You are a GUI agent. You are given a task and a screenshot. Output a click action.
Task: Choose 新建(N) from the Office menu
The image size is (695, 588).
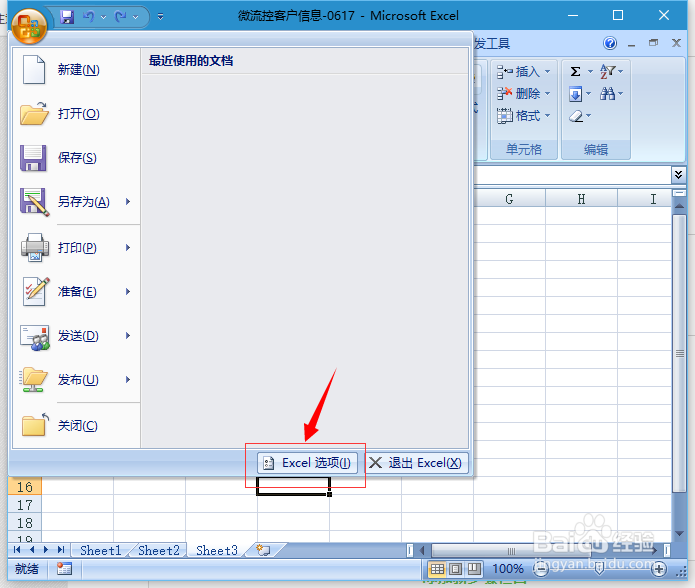click(76, 70)
